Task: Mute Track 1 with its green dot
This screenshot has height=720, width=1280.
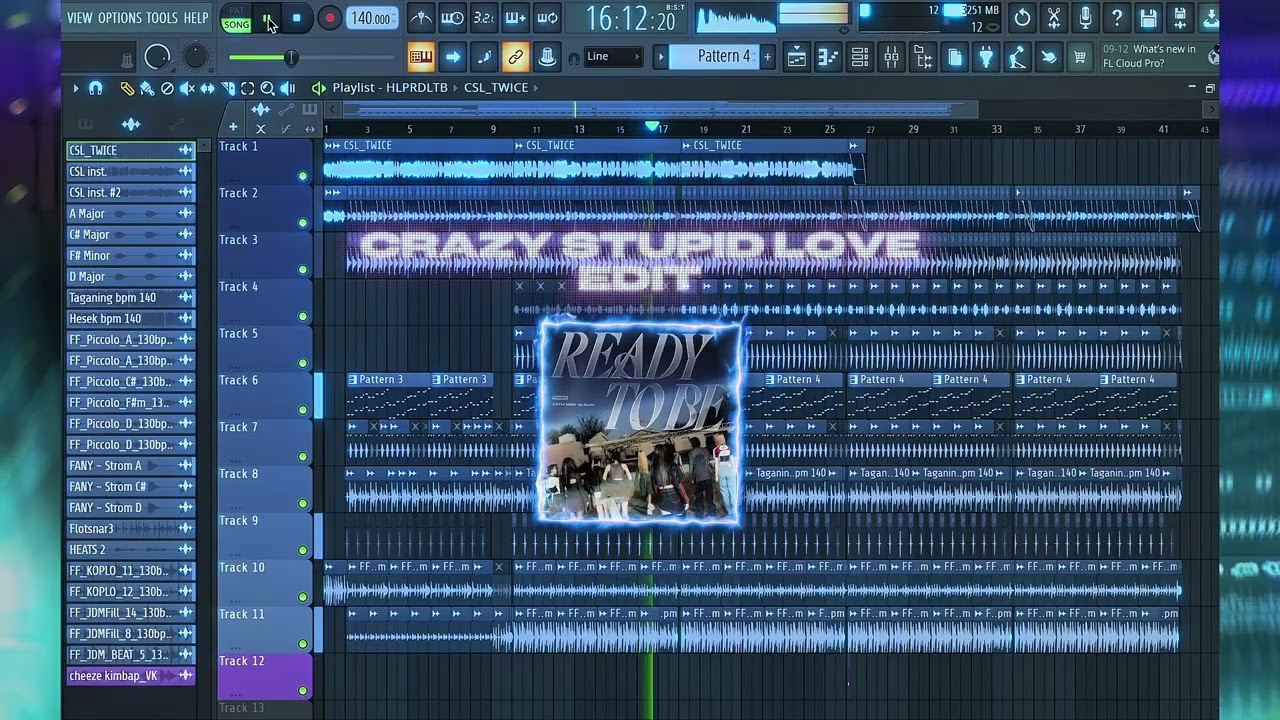Action: [302, 176]
